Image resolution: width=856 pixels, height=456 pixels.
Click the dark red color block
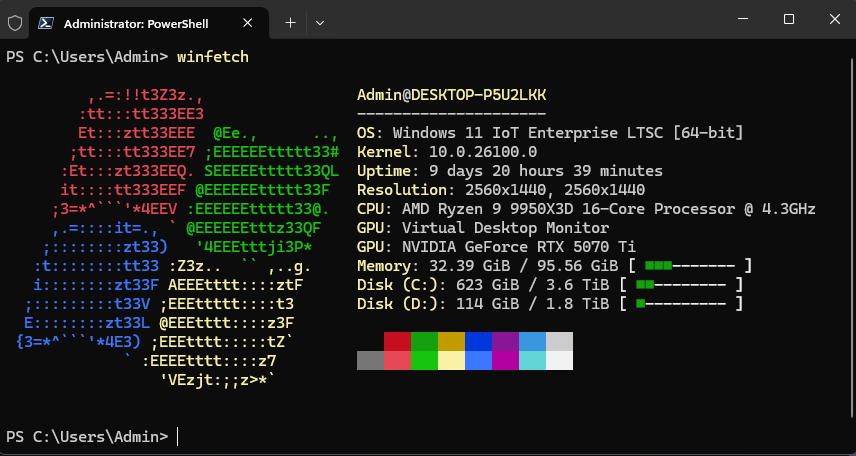tap(397, 341)
